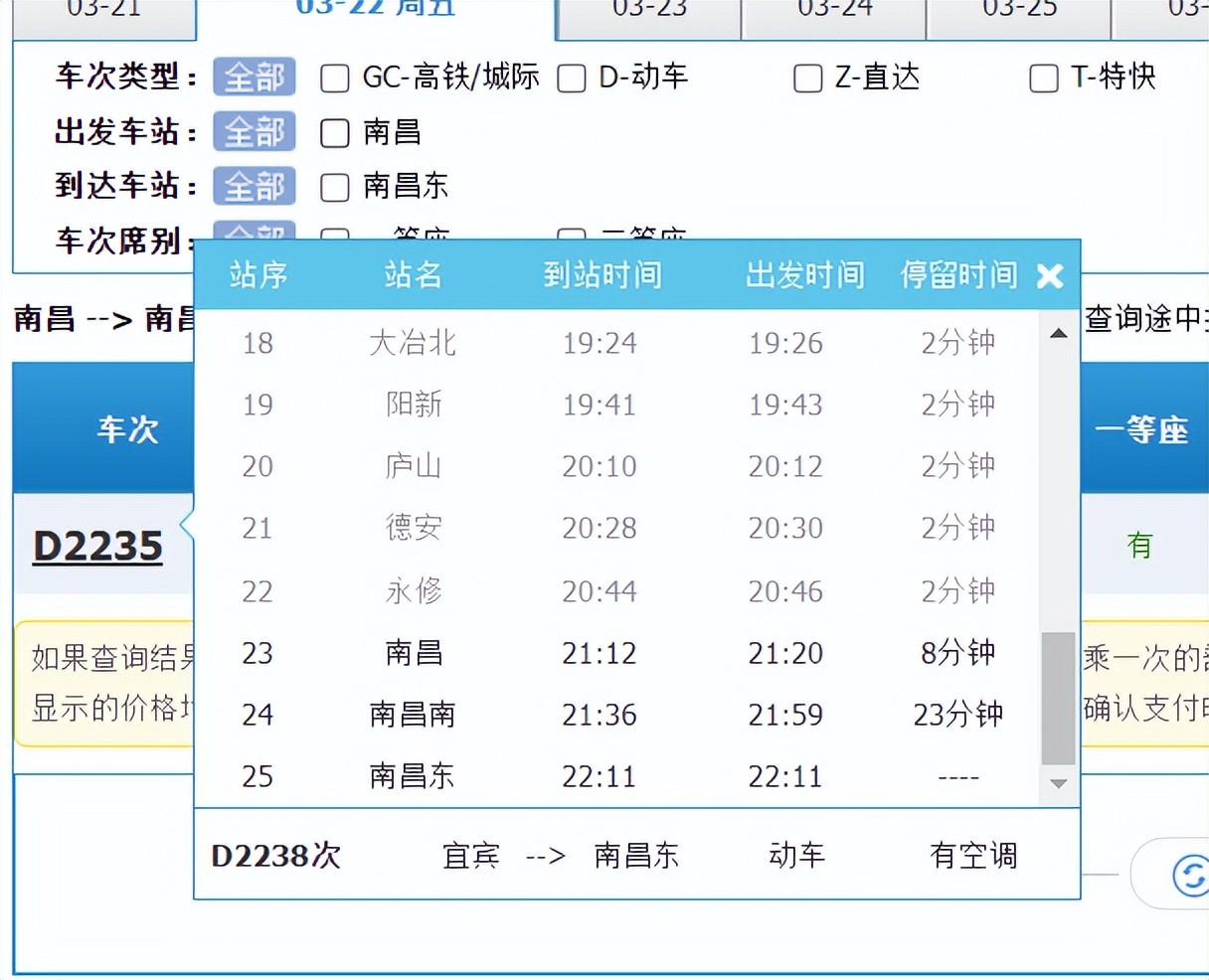Switch to the 03-24 date tab
The height and width of the screenshot is (980, 1209).
(834, 12)
